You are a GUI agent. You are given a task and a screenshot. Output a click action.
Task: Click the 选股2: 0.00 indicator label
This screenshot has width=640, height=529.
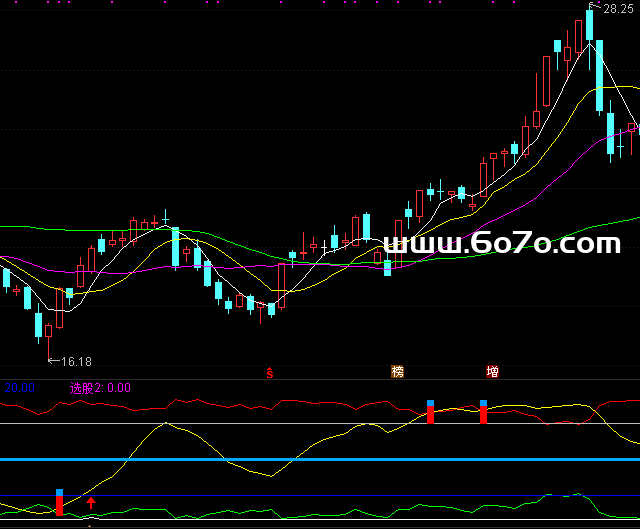coord(99,388)
